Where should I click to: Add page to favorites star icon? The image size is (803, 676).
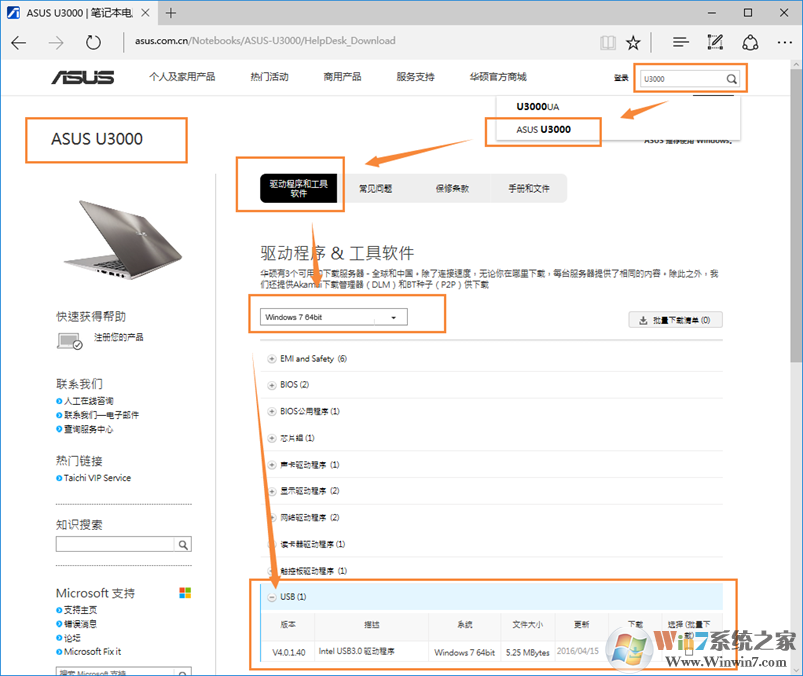pos(633,42)
